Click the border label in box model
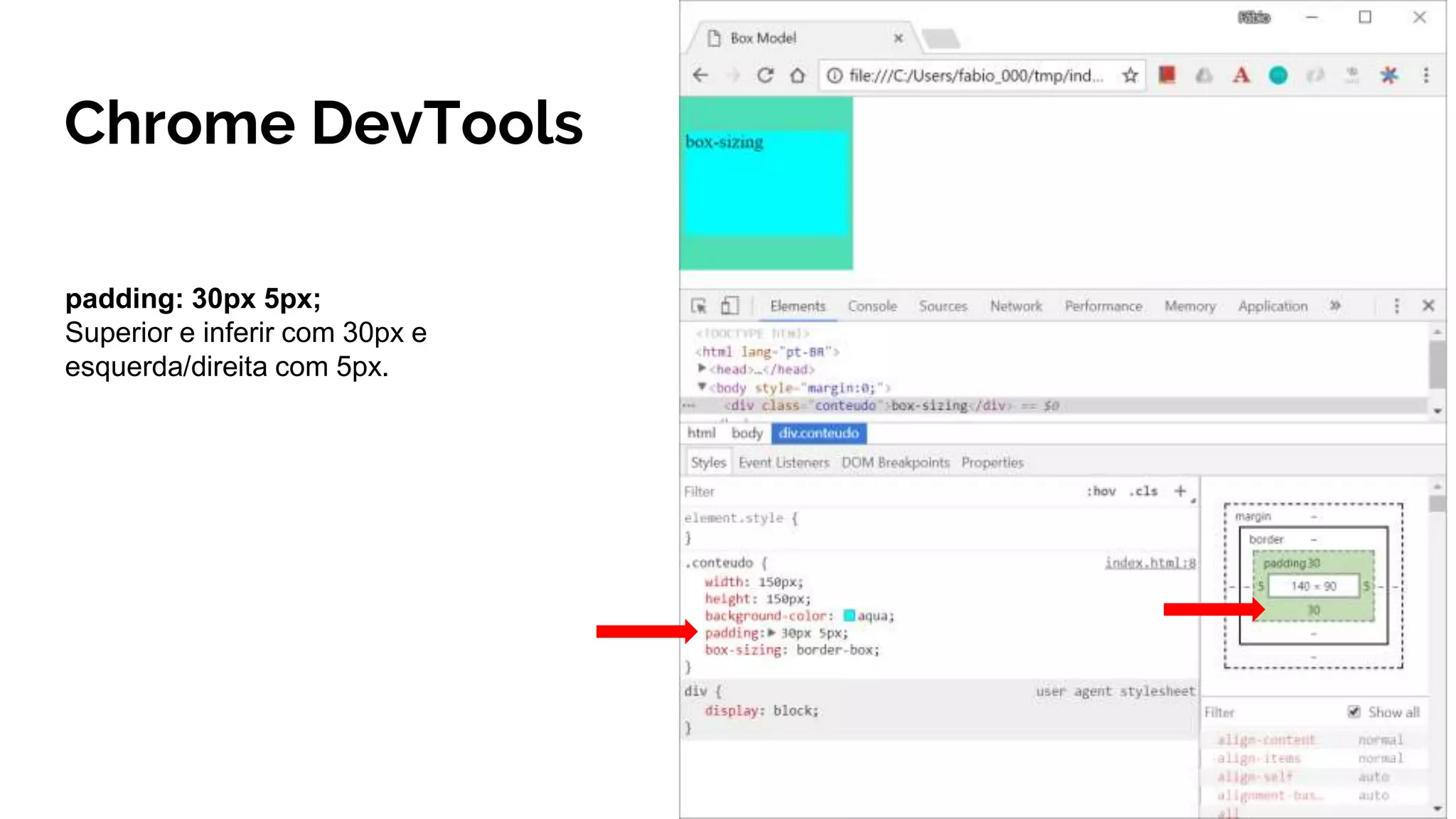This screenshot has height=819, width=1456. point(1266,540)
